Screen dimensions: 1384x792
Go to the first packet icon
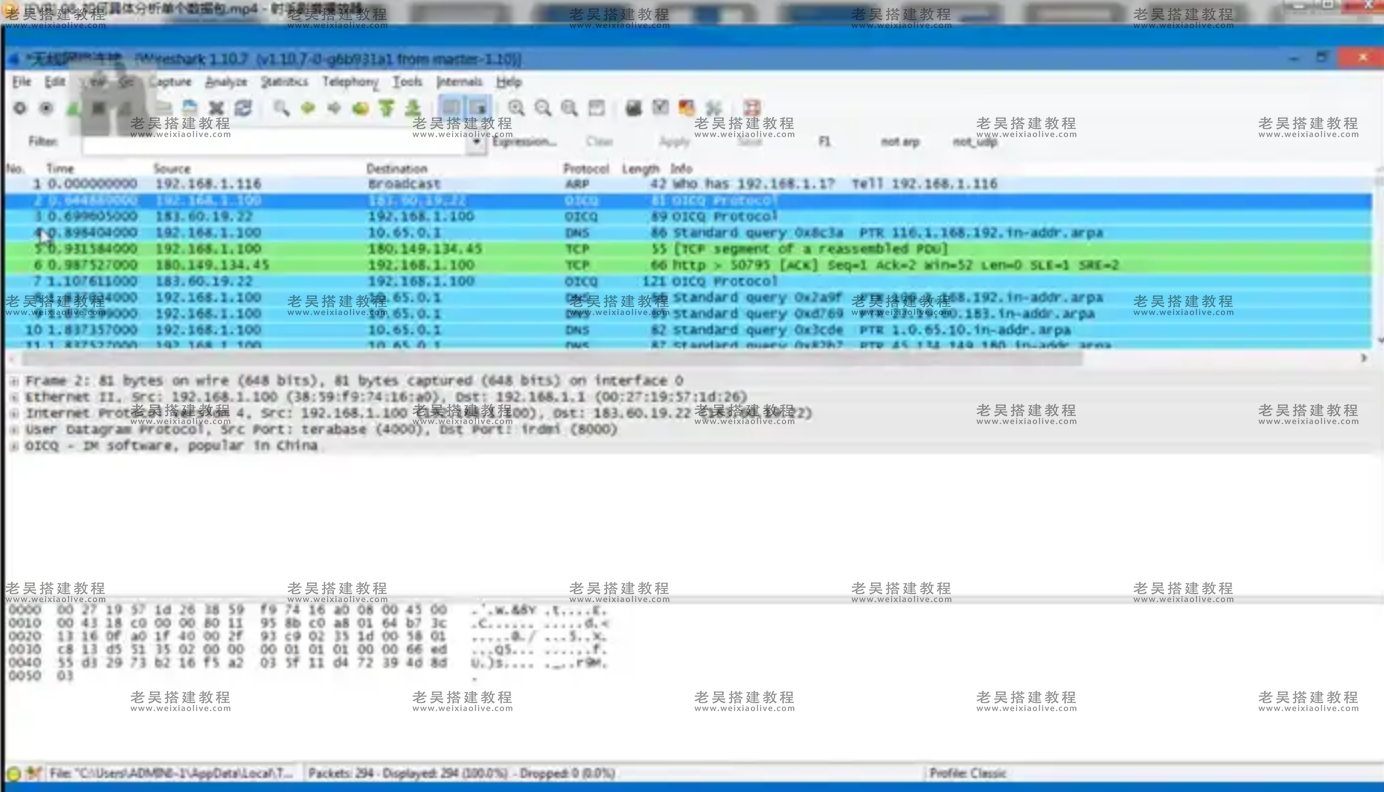tap(386, 108)
